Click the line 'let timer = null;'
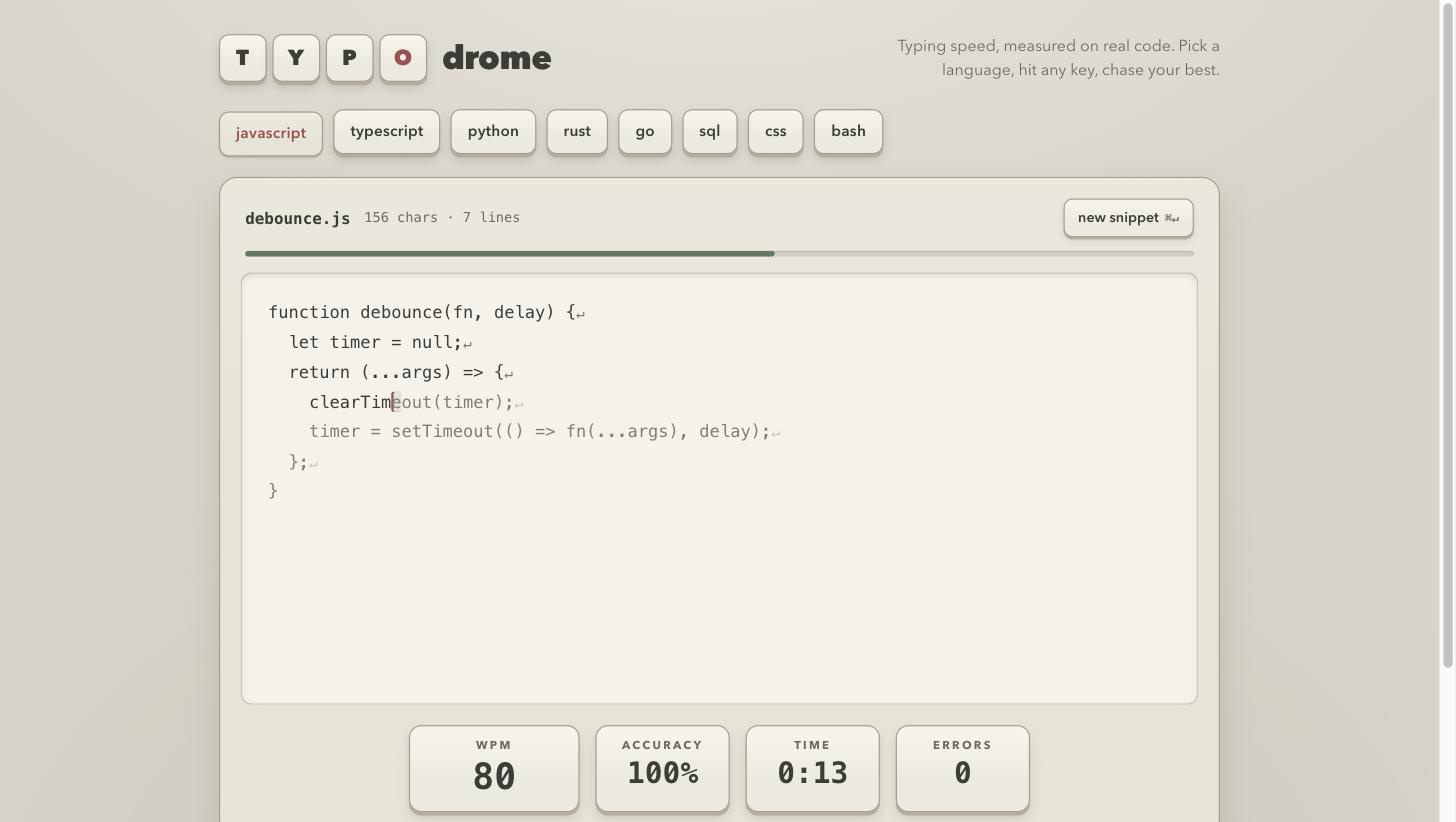This screenshot has width=1456, height=822. coord(380,343)
